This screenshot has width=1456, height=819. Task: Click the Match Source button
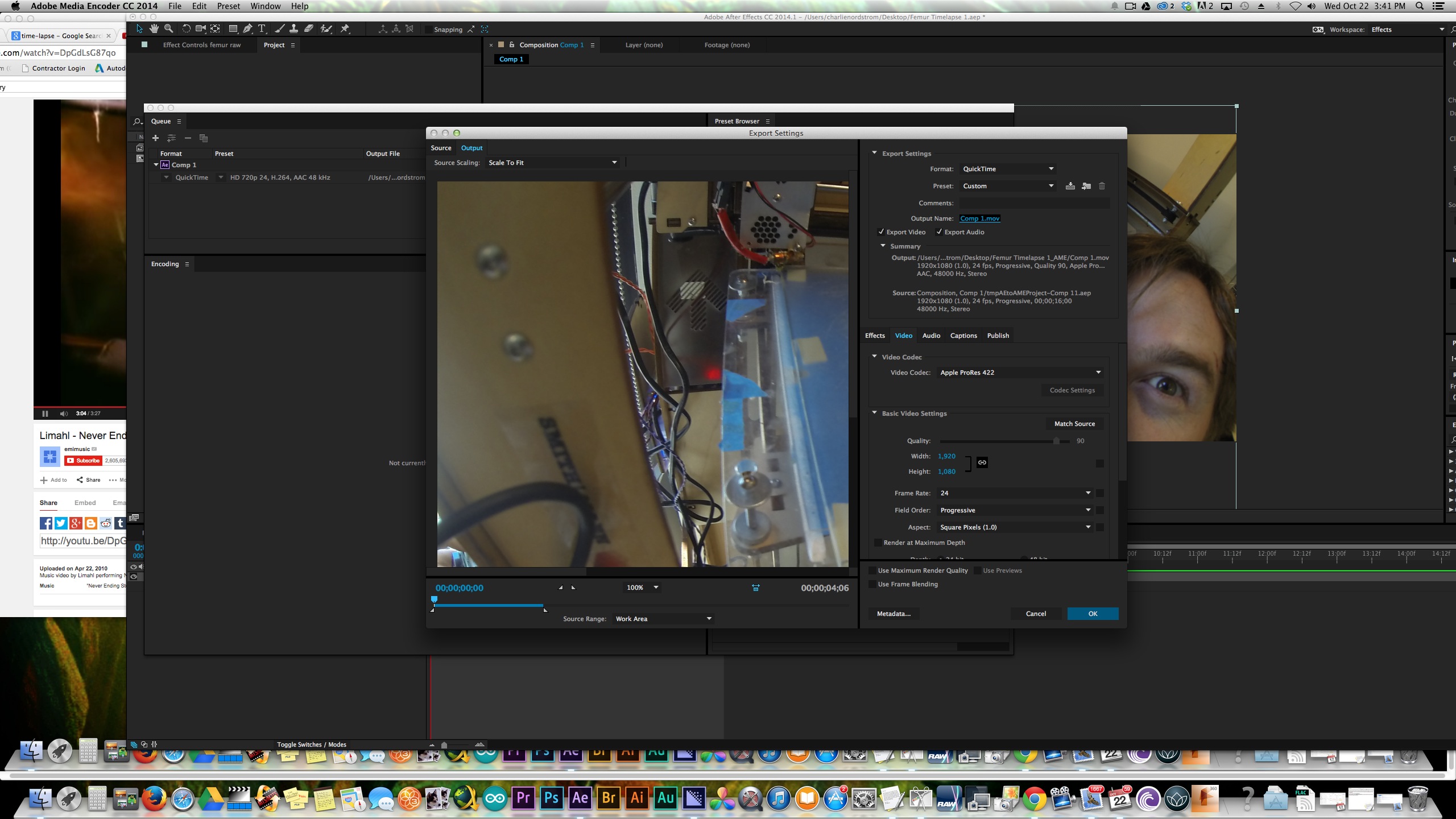pyautogui.click(x=1074, y=424)
